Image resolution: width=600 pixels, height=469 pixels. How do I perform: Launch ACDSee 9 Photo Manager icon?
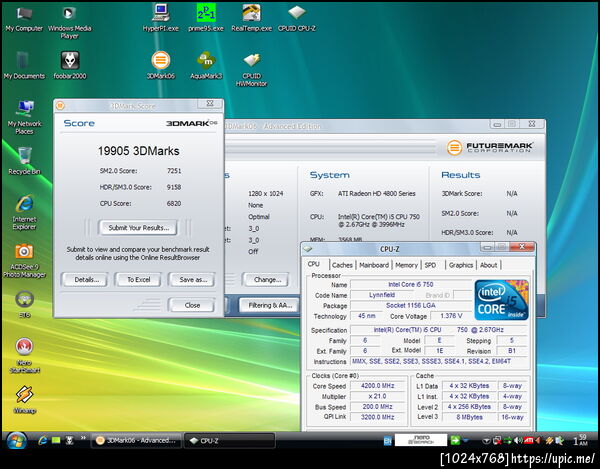[24, 253]
